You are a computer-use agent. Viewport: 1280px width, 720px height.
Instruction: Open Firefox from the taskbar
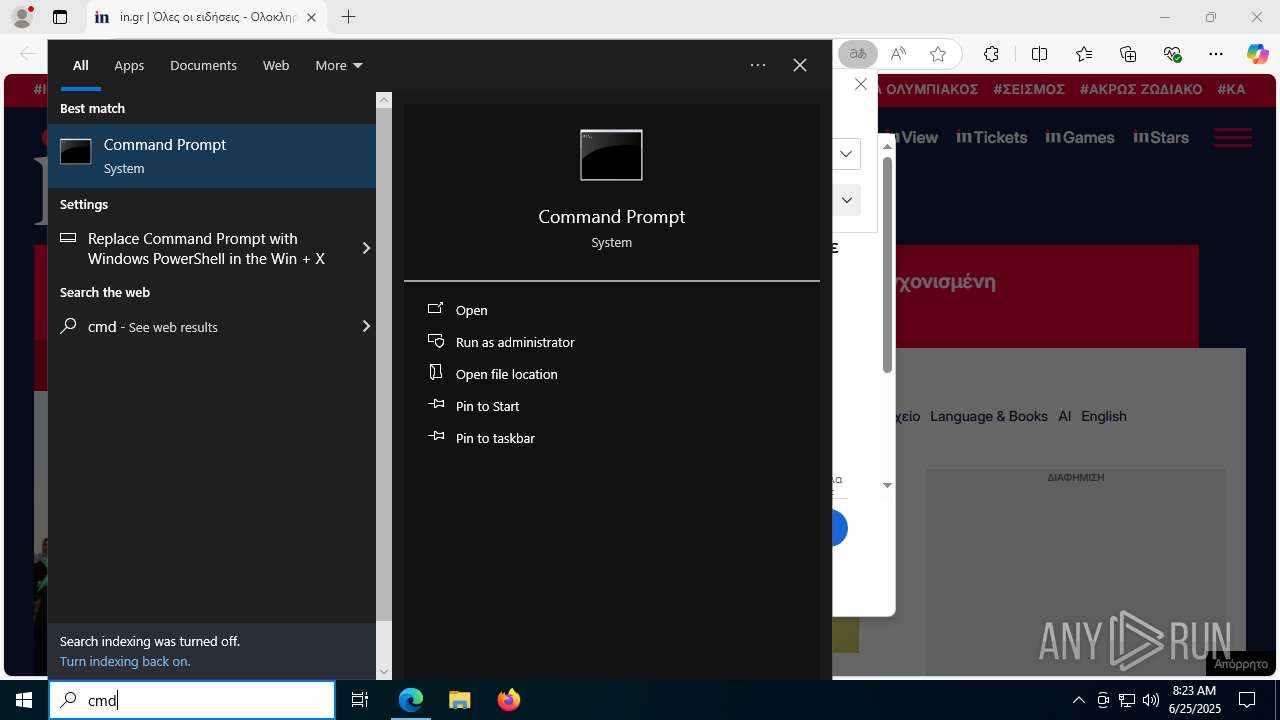(x=508, y=700)
